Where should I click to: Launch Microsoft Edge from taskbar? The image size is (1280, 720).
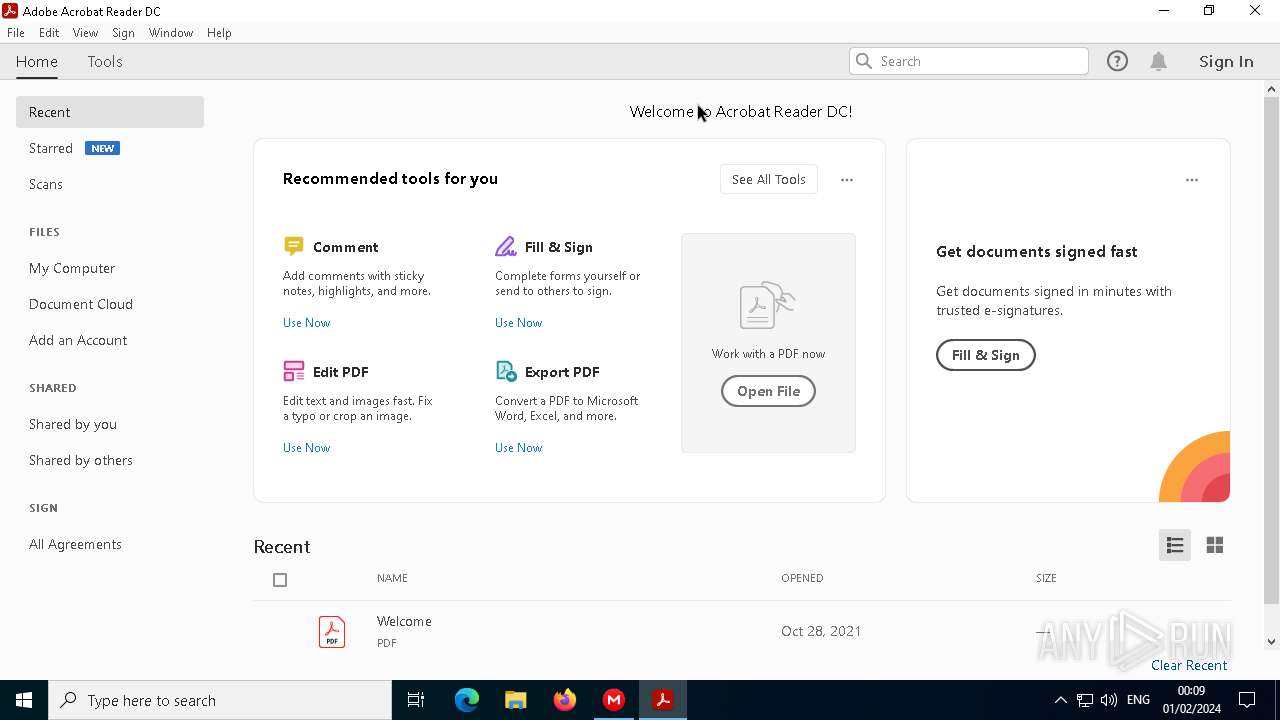click(x=467, y=700)
